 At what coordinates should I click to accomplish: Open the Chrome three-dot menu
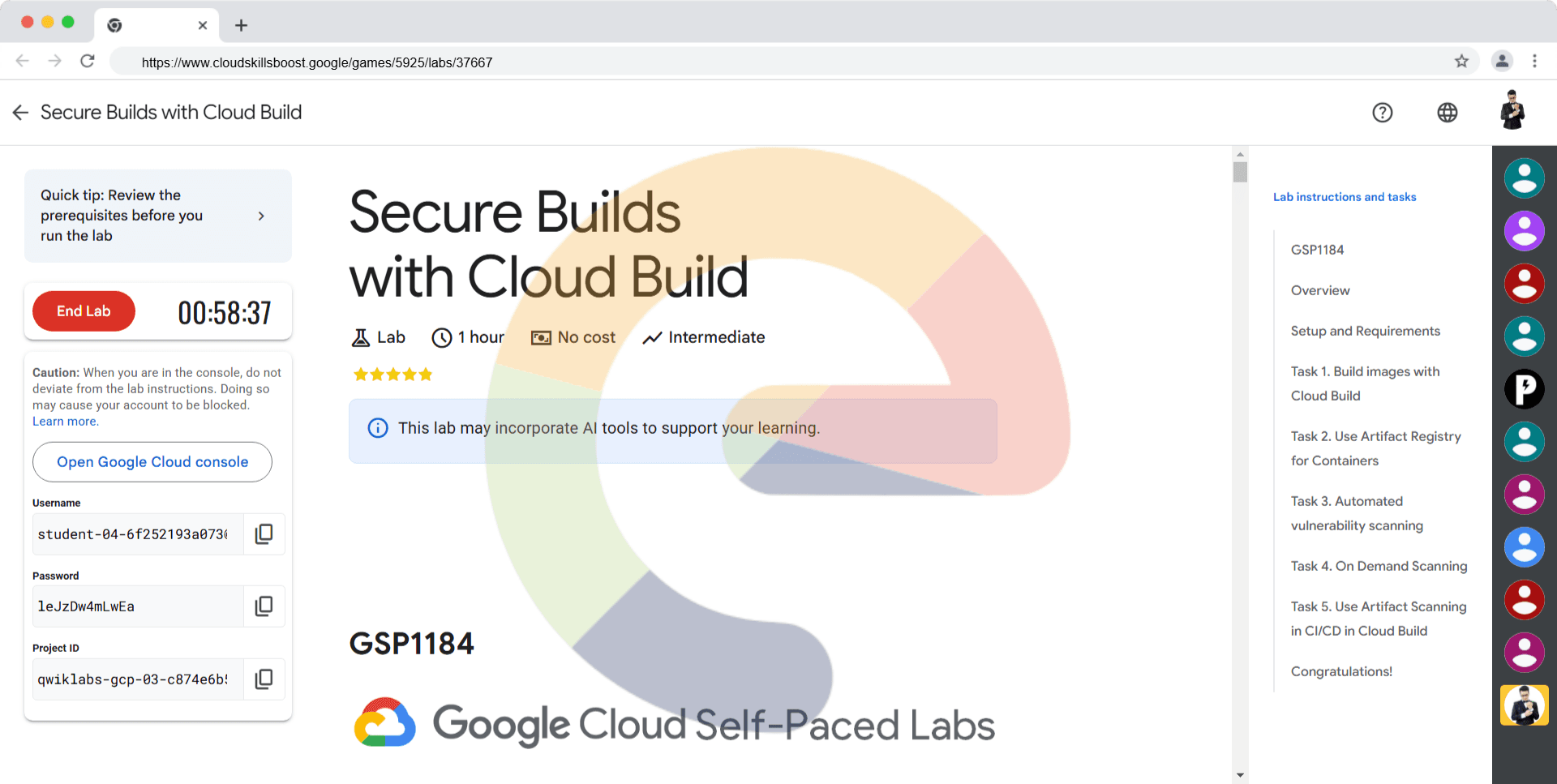tap(1534, 62)
